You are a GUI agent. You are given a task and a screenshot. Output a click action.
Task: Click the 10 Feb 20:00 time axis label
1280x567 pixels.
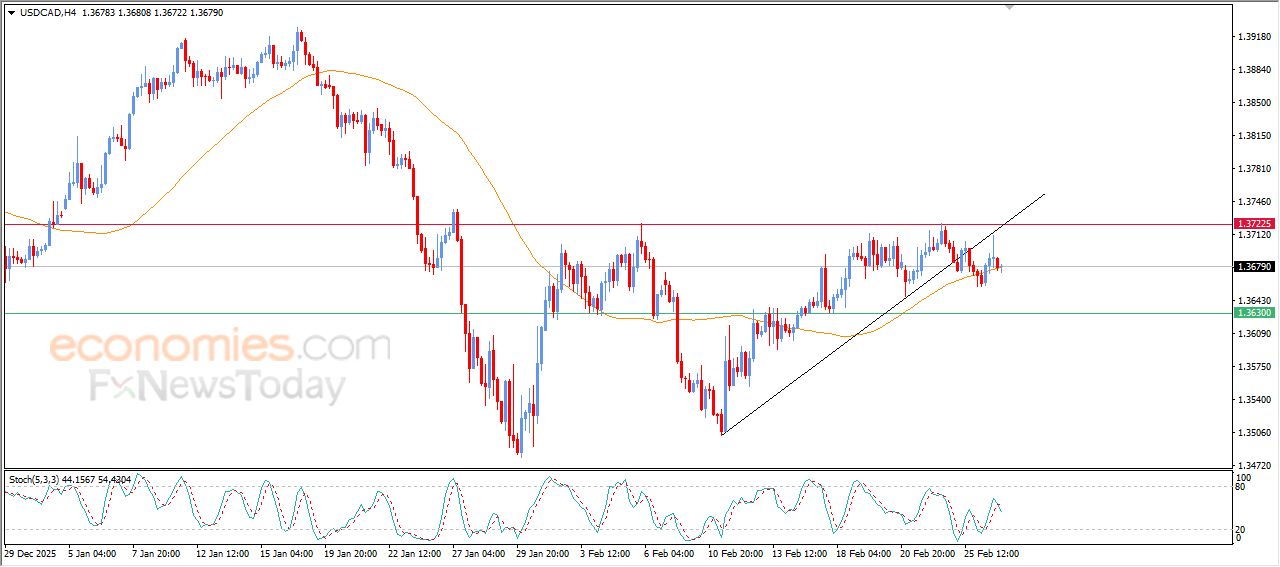[x=736, y=553]
